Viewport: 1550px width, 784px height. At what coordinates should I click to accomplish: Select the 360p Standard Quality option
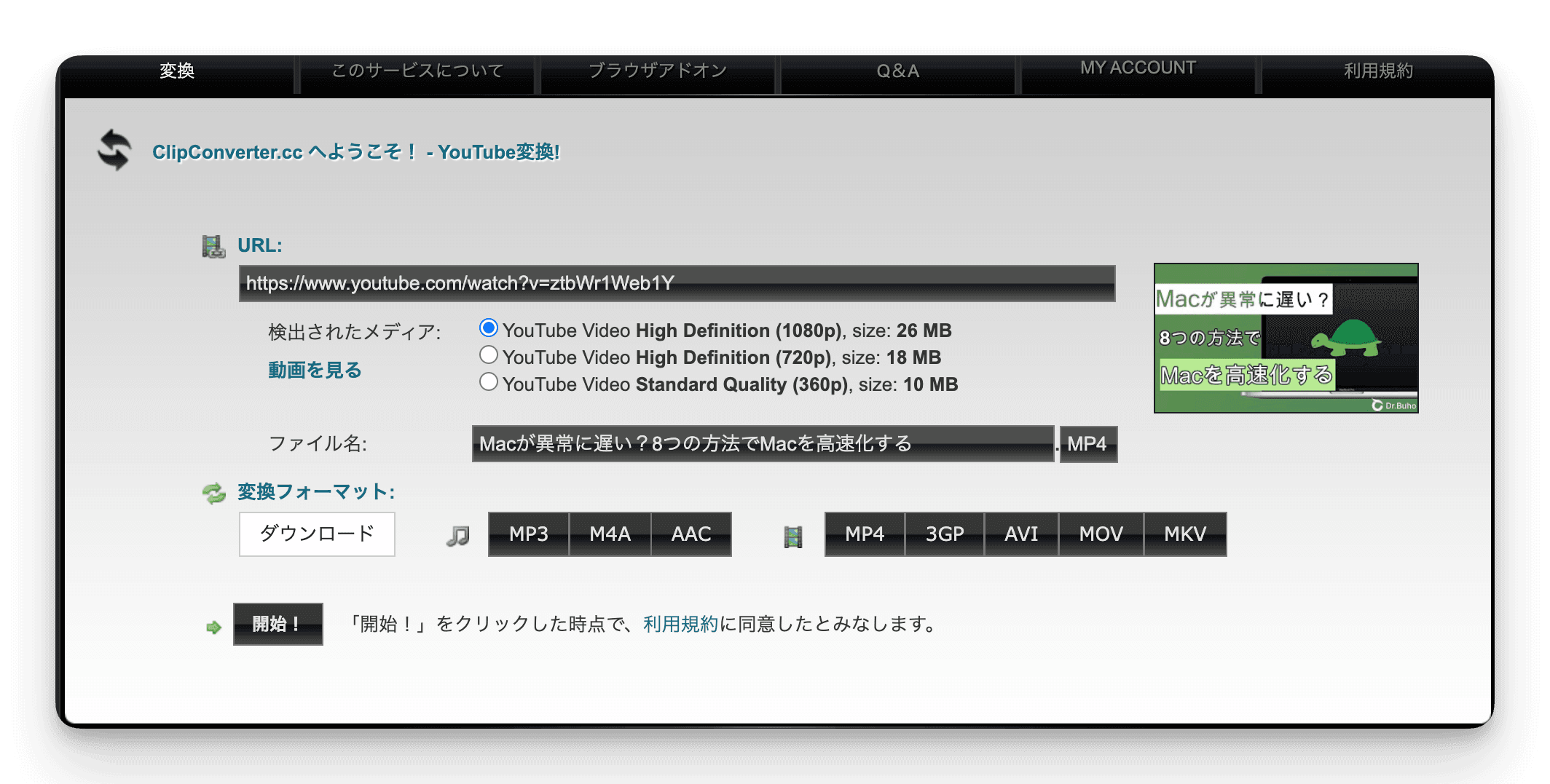pos(489,382)
